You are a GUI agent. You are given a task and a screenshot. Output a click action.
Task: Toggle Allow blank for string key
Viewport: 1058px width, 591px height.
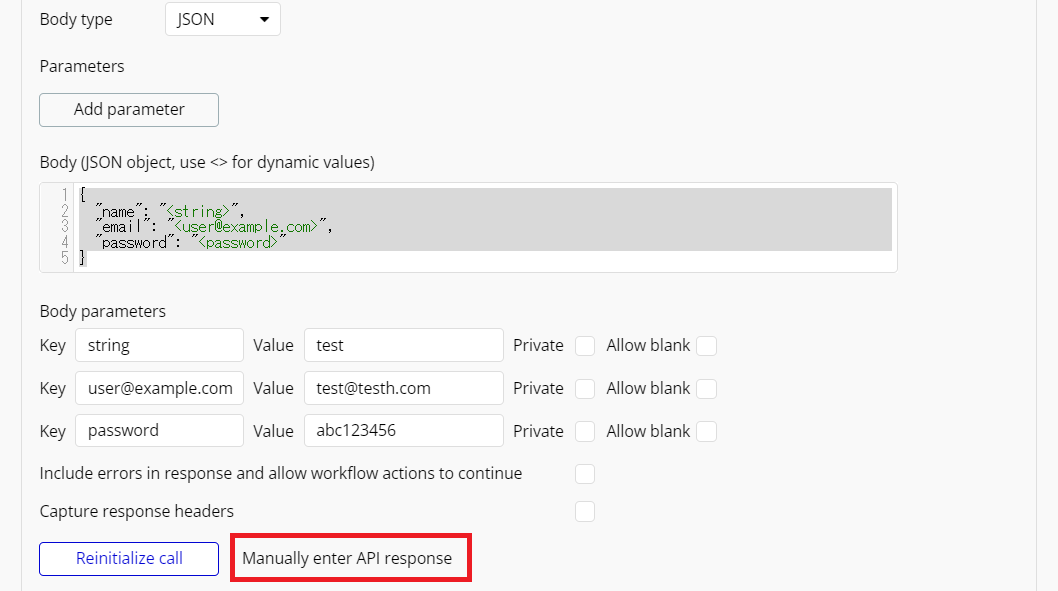click(706, 346)
